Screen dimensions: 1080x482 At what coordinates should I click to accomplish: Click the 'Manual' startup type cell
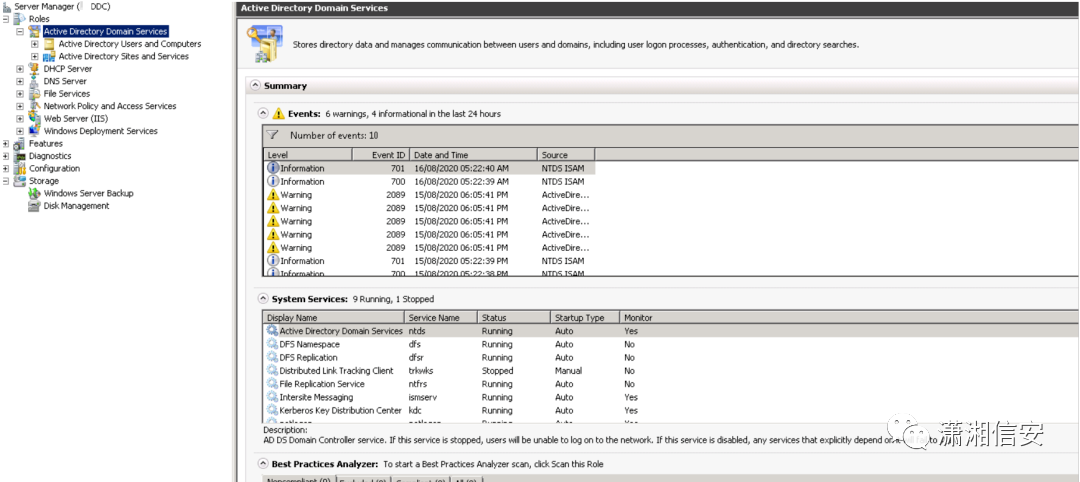coord(568,370)
